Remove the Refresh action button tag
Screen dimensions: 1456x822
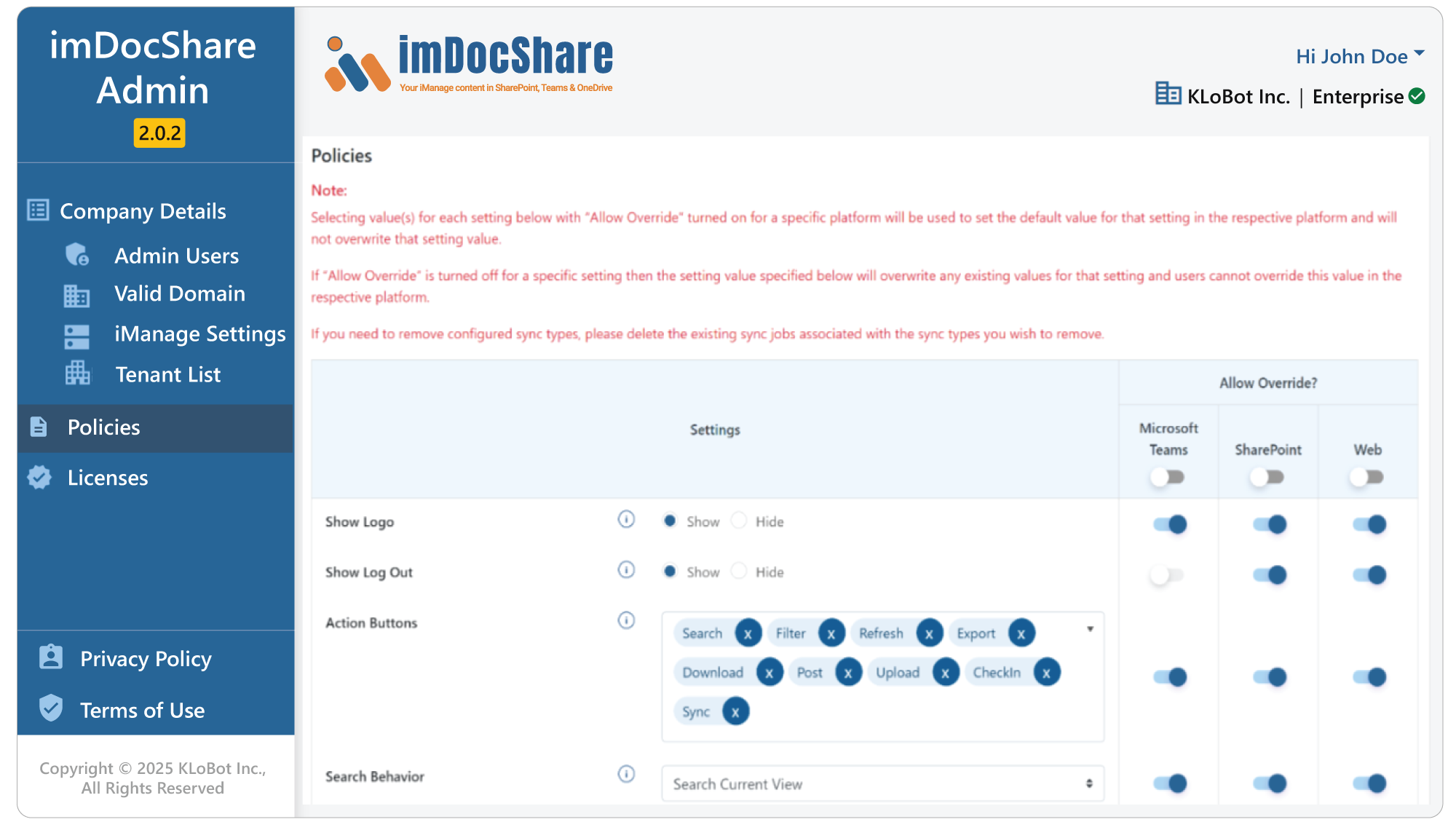[929, 633]
